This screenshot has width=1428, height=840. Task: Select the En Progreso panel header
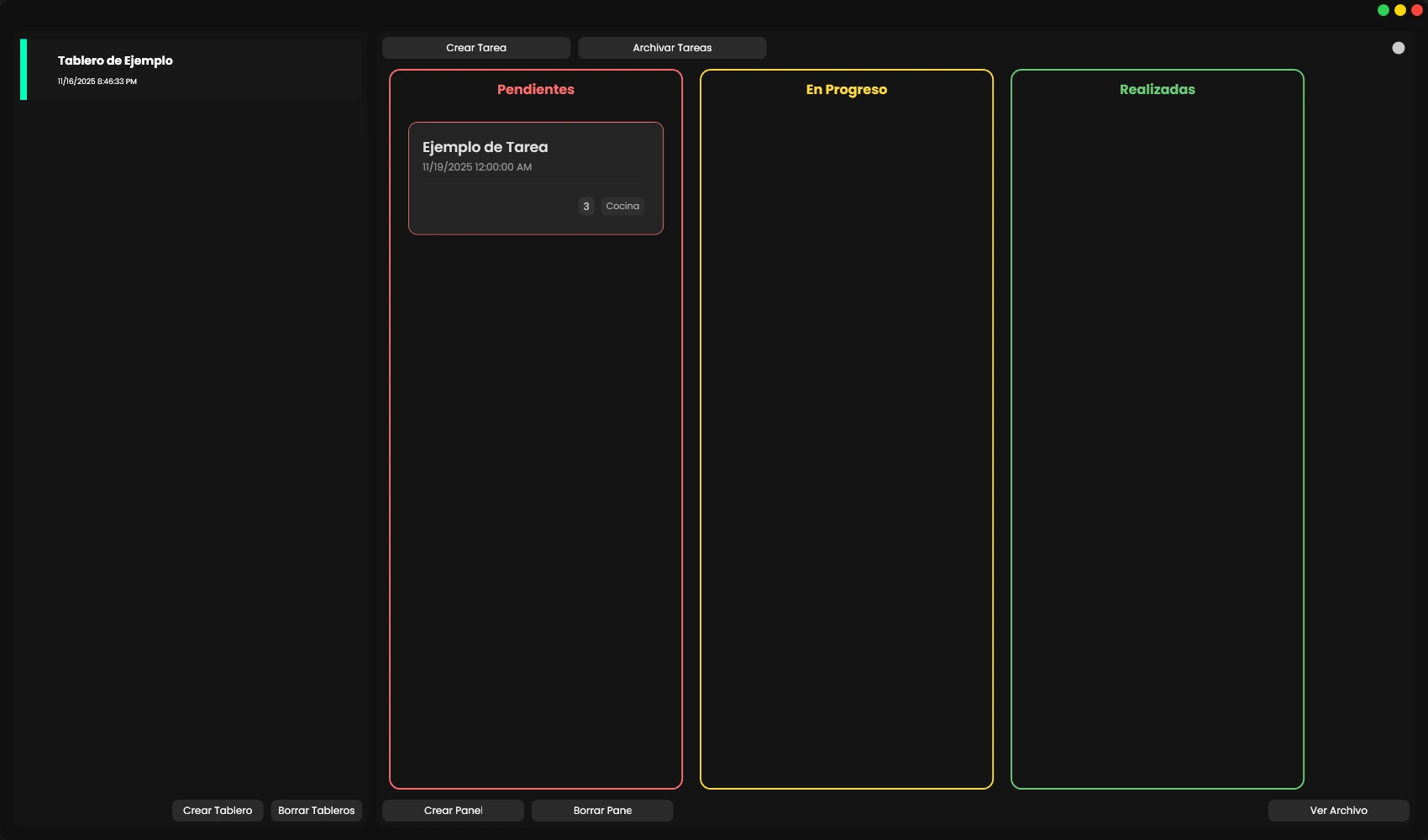(846, 90)
